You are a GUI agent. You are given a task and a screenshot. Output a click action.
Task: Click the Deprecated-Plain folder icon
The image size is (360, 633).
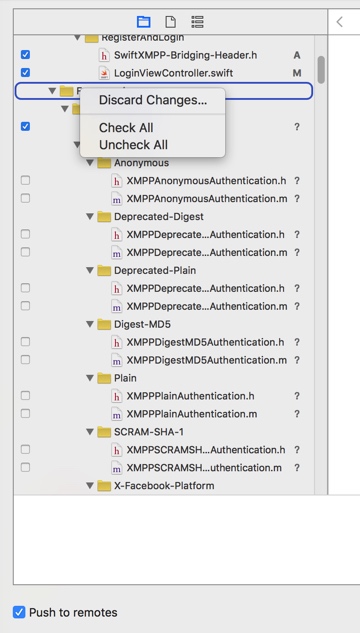point(104,270)
